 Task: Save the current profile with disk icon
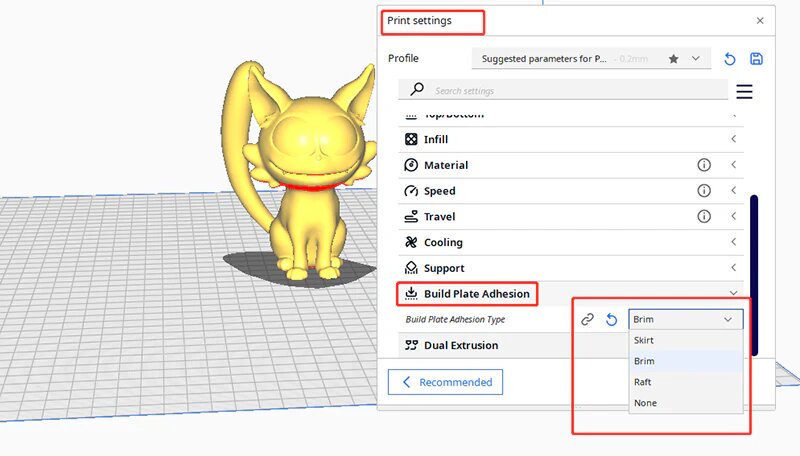click(x=756, y=59)
